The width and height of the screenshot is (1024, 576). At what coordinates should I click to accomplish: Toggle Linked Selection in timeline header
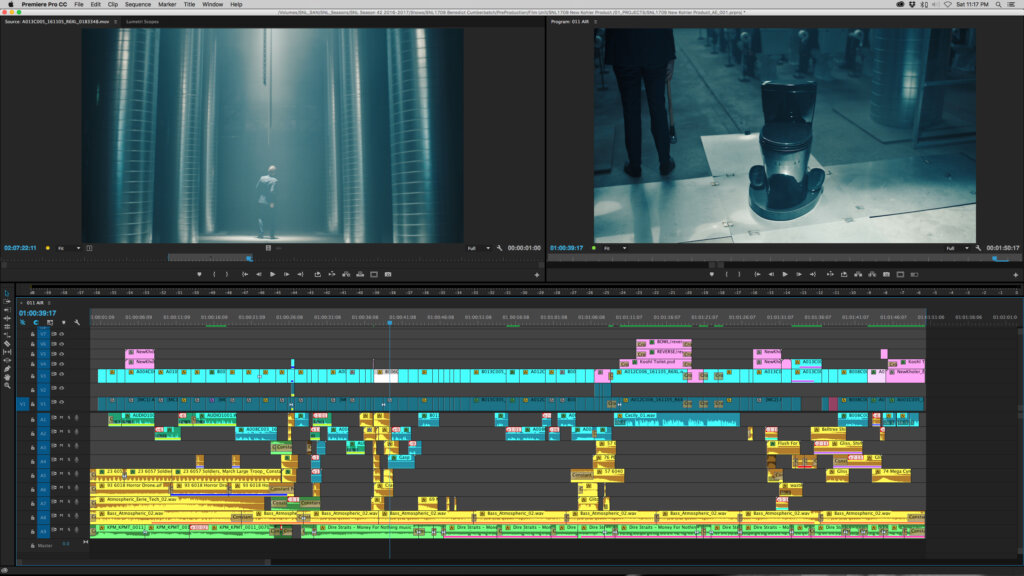pyautogui.click(x=50, y=323)
